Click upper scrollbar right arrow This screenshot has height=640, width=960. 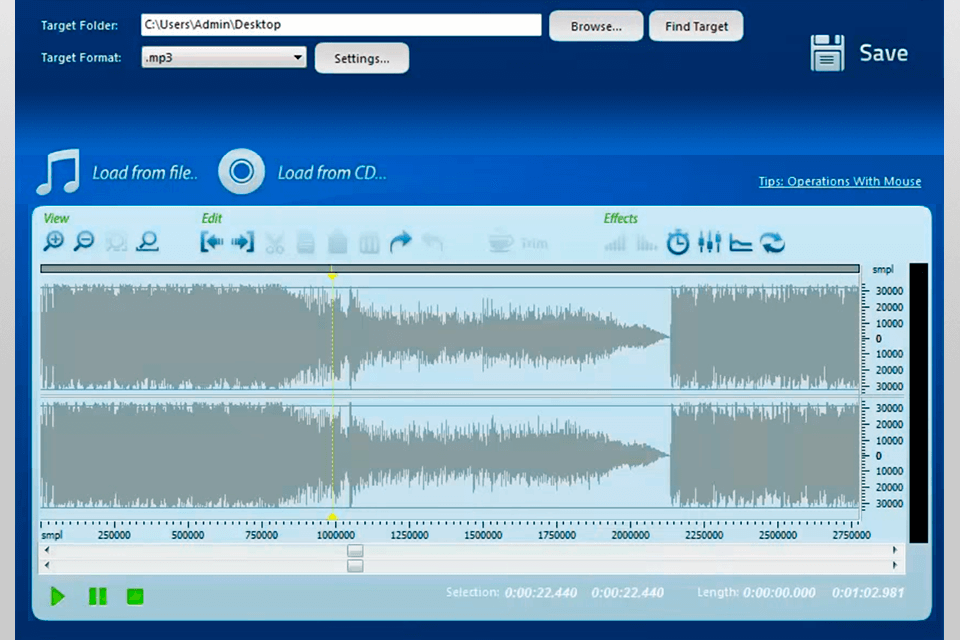pyautogui.click(x=894, y=550)
